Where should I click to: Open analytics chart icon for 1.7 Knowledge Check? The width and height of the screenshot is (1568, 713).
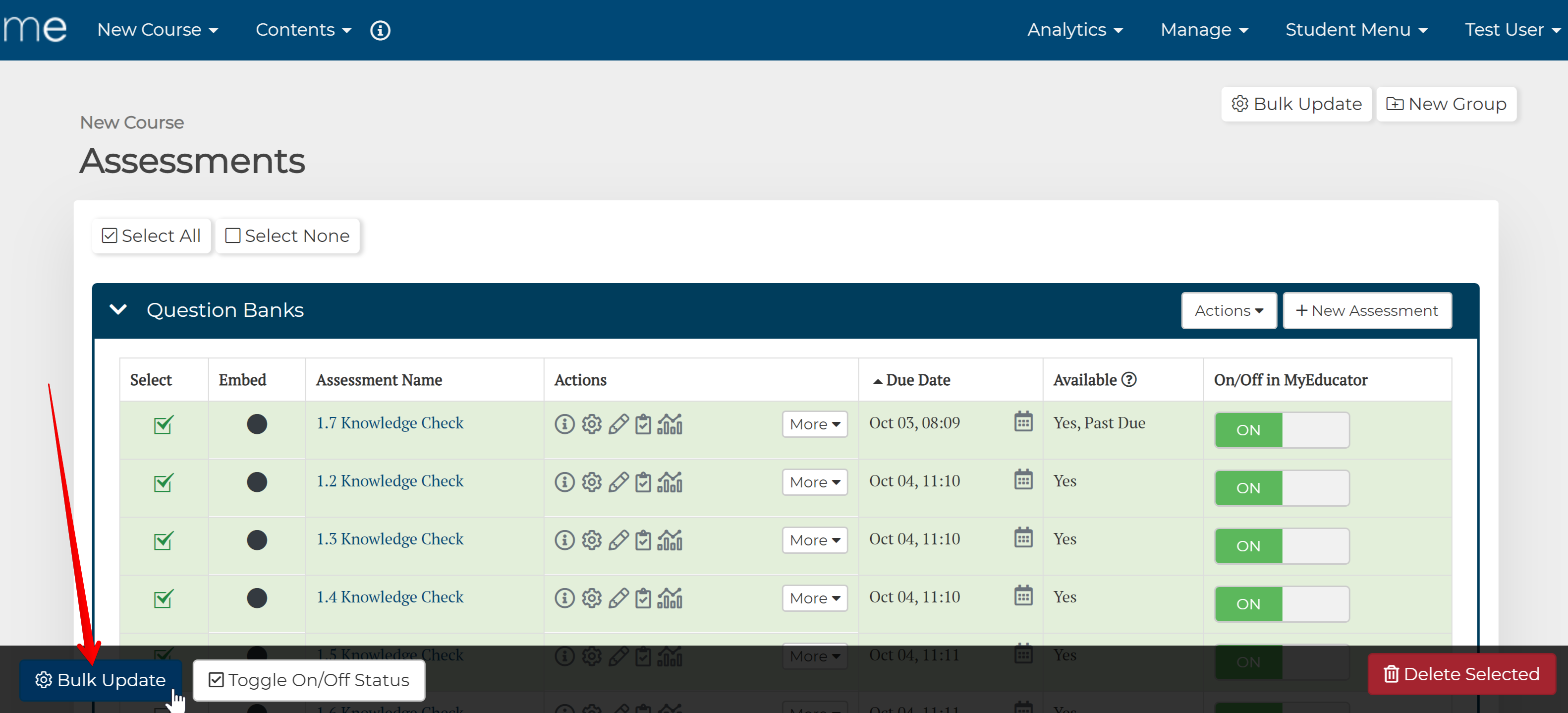pyautogui.click(x=670, y=424)
